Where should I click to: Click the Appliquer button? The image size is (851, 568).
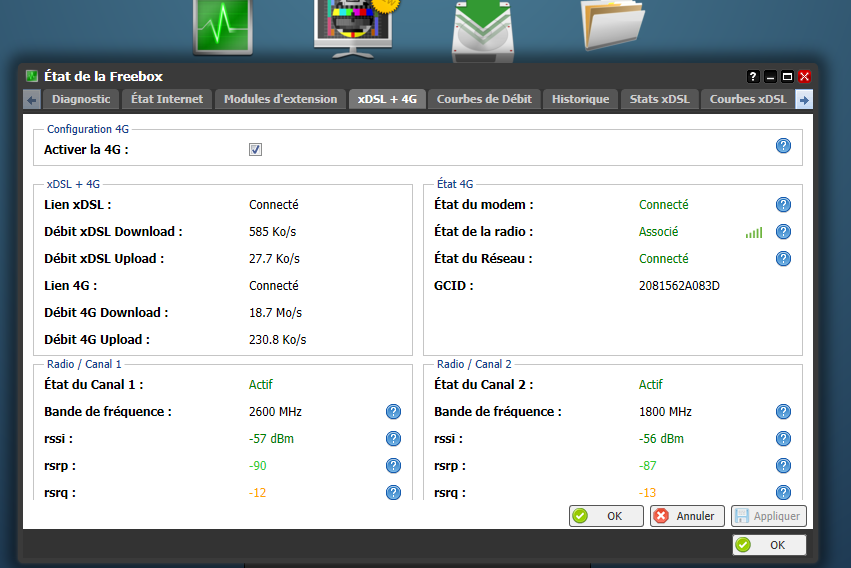pyautogui.click(x=768, y=516)
